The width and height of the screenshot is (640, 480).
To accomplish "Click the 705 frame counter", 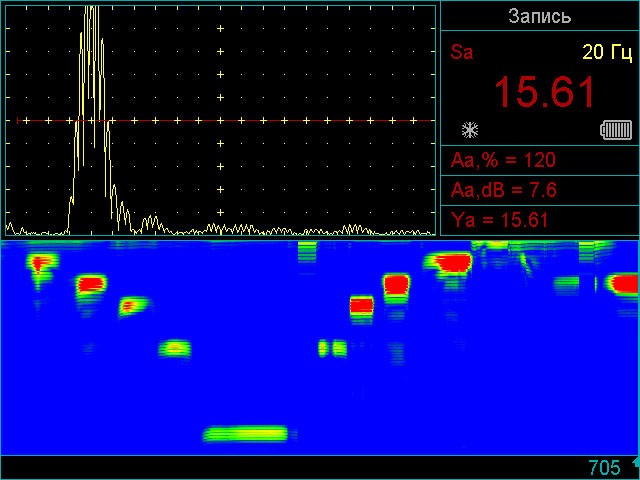I will pyautogui.click(x=604, y=468).
